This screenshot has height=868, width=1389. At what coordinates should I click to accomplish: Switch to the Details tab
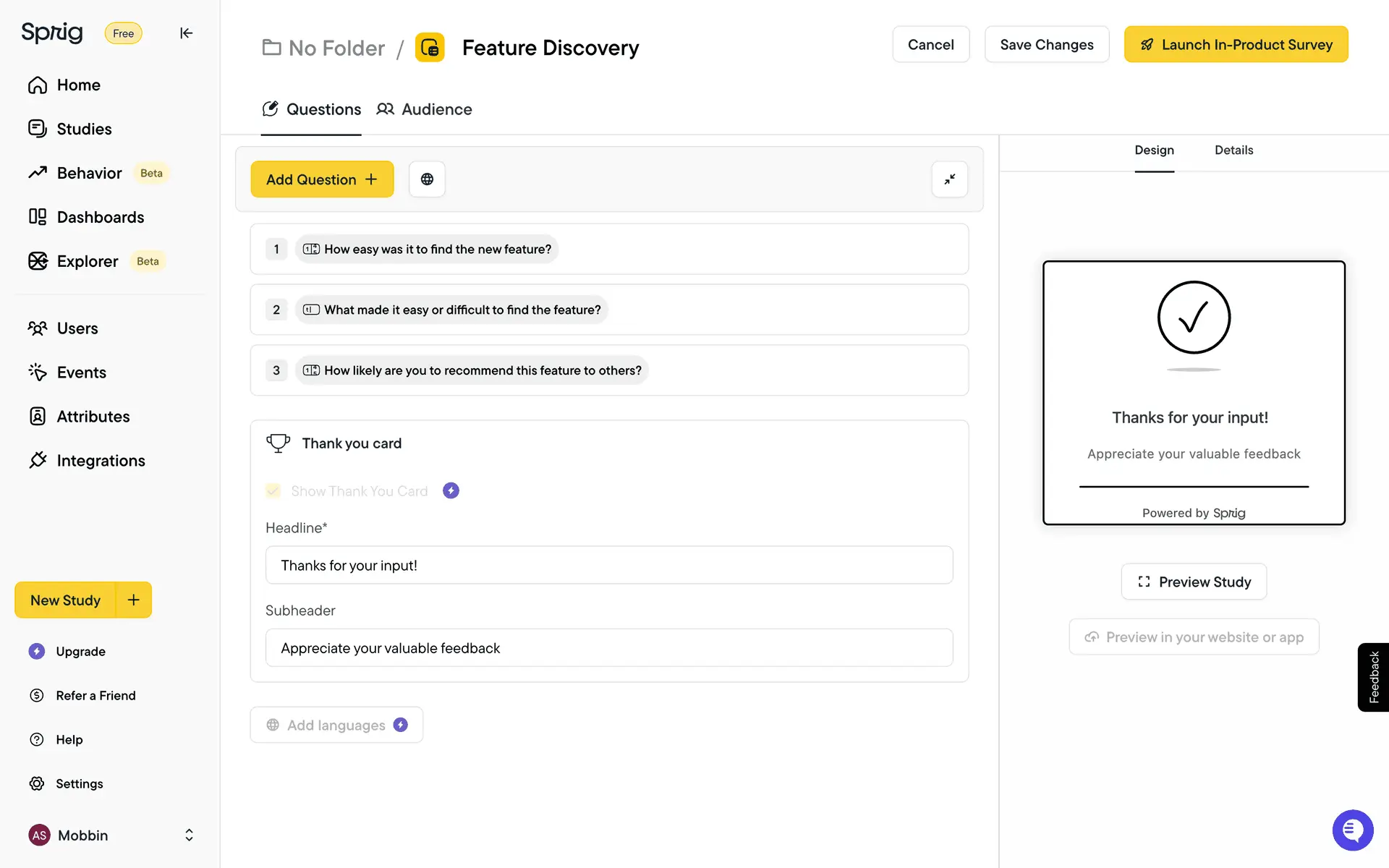tap(1233, 150)
